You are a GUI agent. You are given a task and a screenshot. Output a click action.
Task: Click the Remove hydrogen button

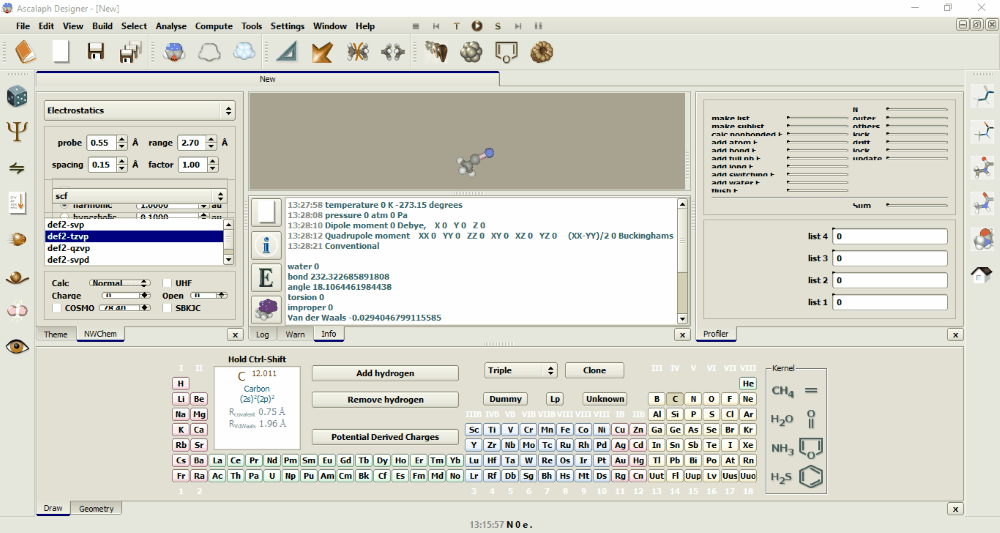pyautogui.click(x=385, y=400)
